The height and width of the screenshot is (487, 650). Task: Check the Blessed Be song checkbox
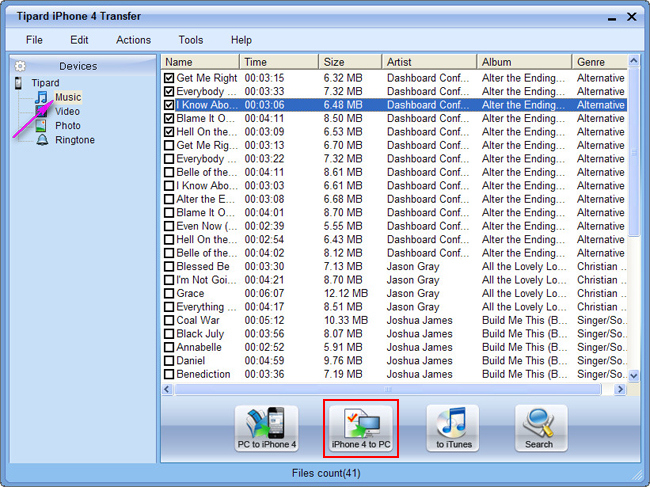[x=169, y=267]
